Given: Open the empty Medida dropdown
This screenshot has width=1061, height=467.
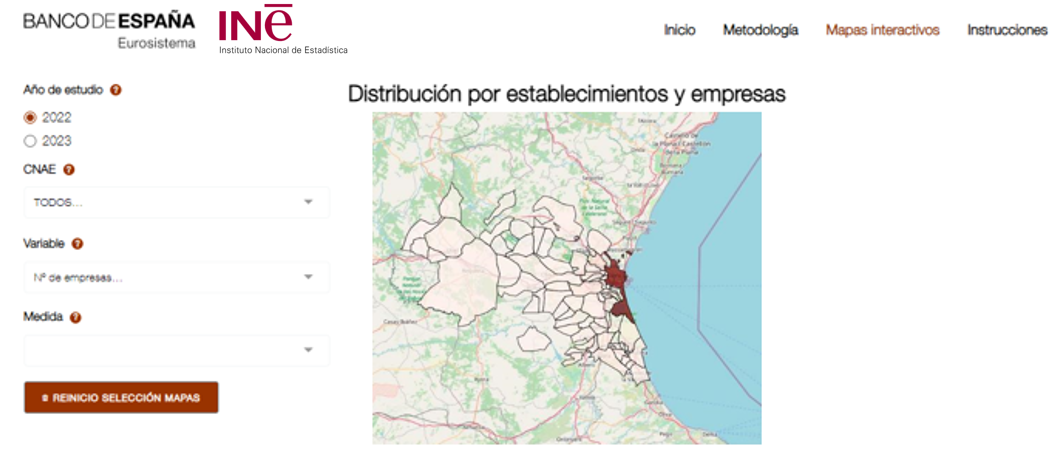Looking at the screenshot, I should [x=176, y=350].
